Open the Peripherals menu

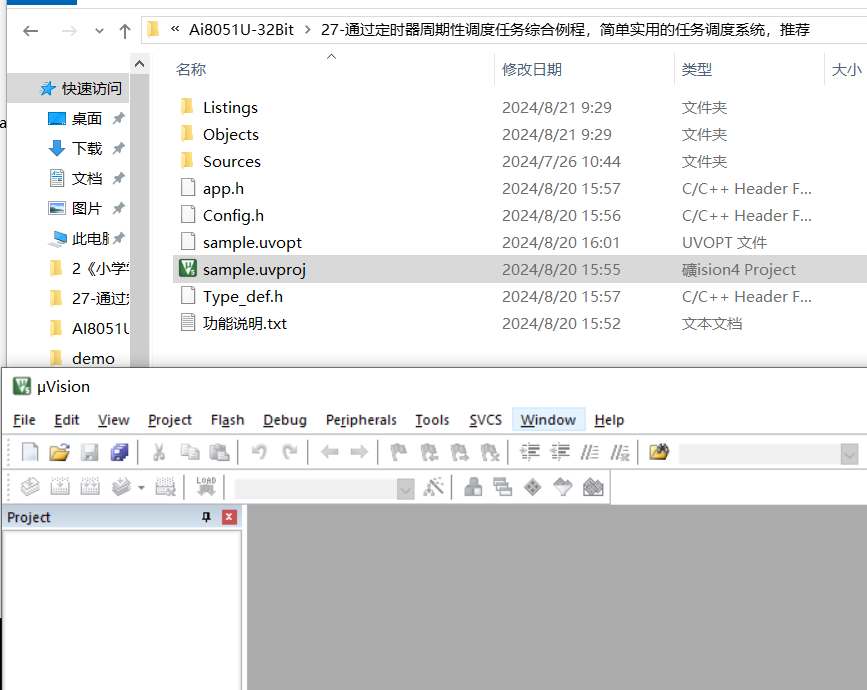(361, 420)
